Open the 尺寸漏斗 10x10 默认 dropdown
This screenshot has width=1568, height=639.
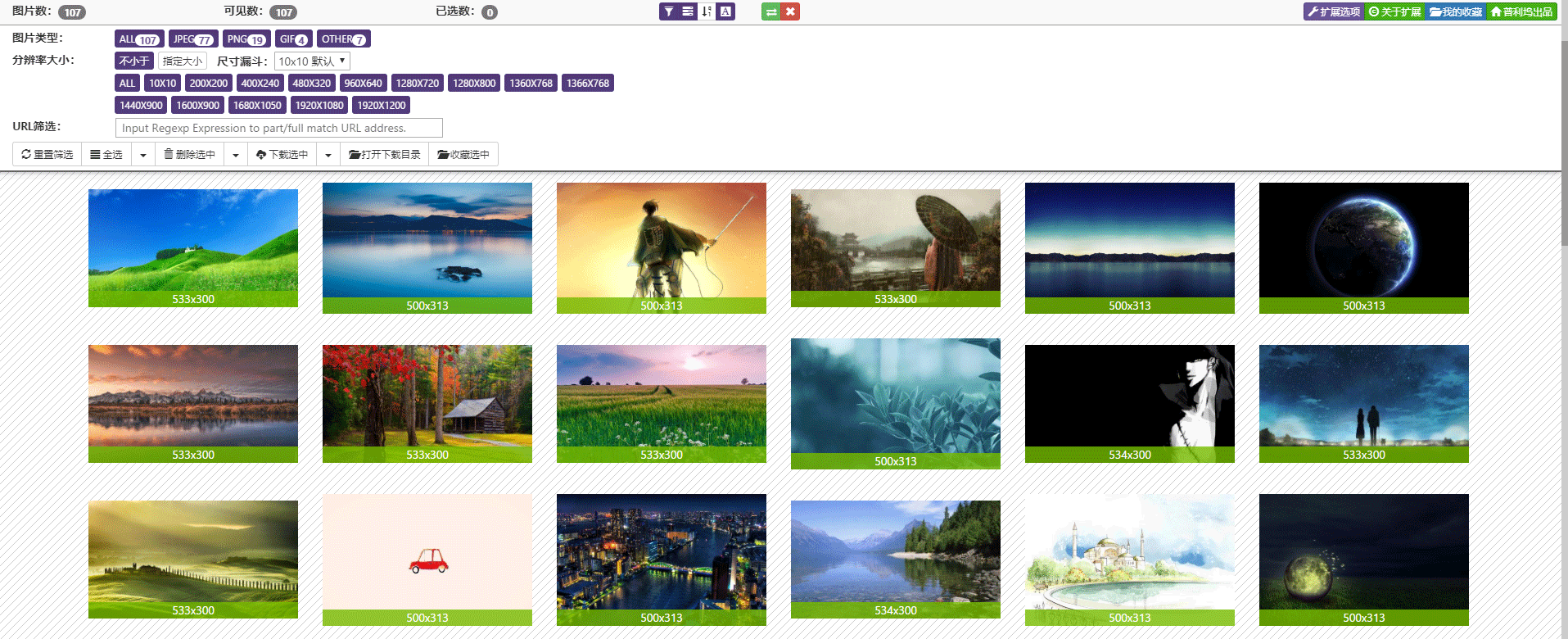coord(312,61)
